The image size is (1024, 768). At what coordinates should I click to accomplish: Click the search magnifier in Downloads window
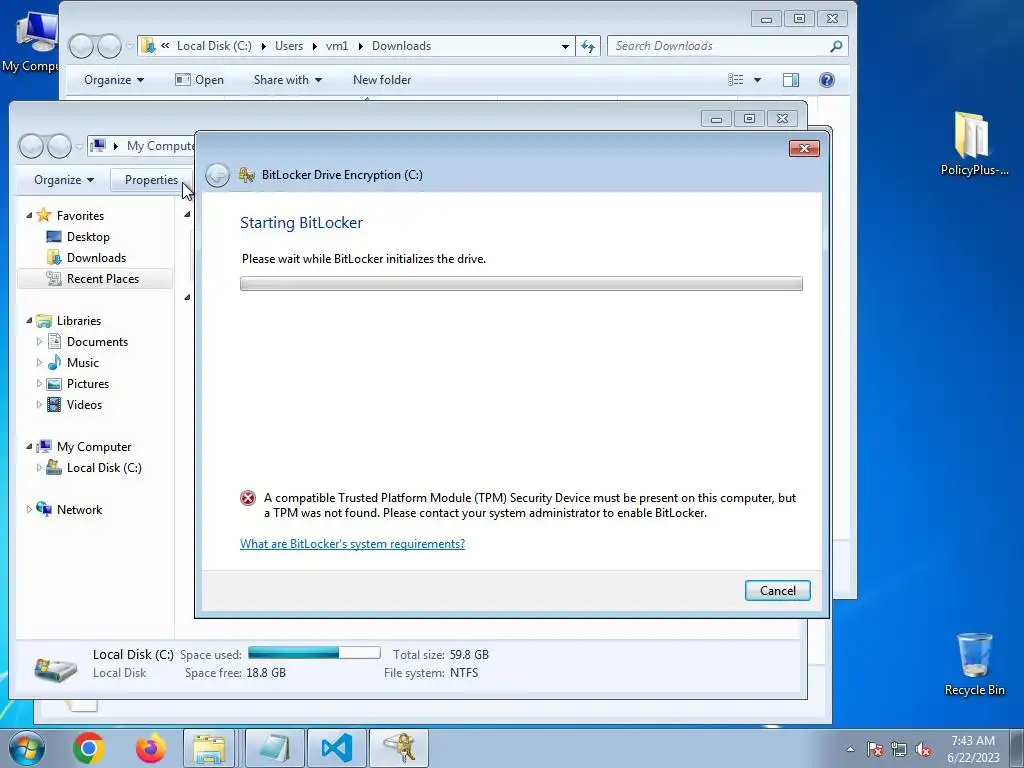coord(836,46)
